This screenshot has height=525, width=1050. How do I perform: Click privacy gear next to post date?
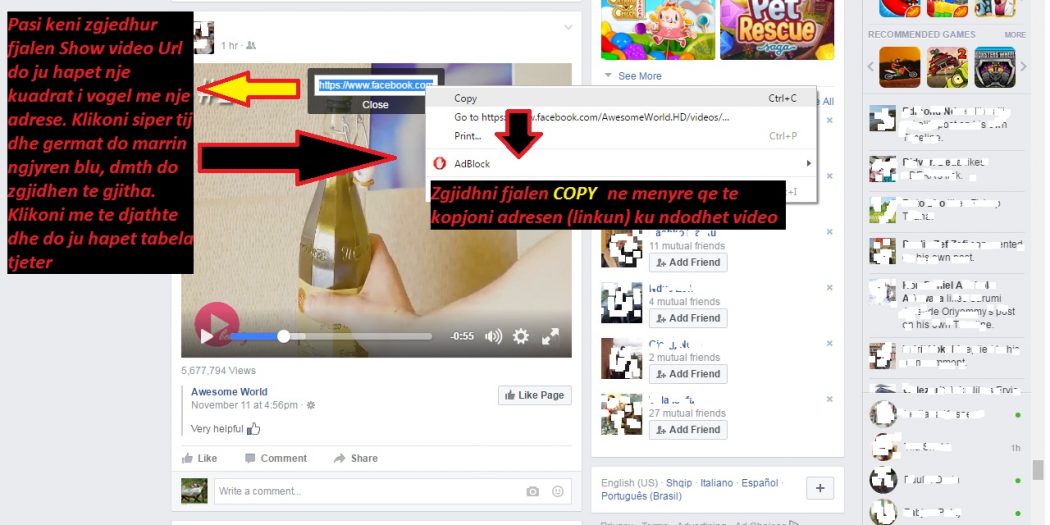pos(311,405)
